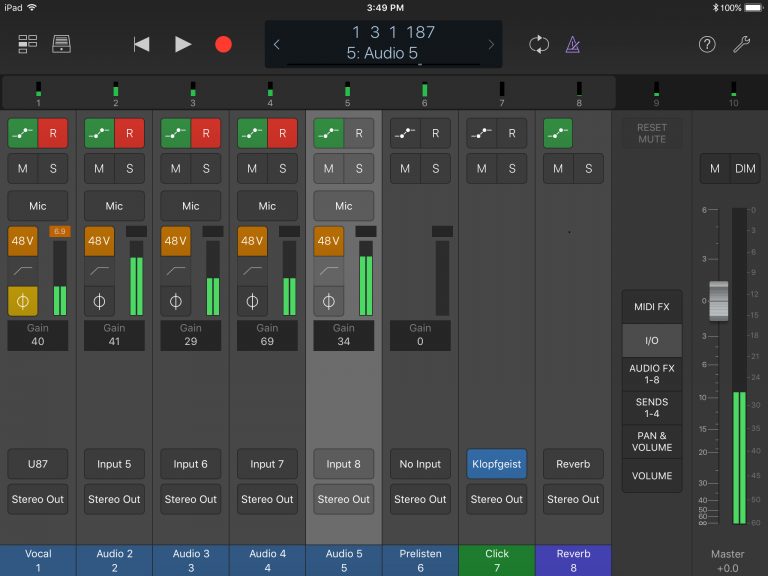Open the library drawer icon
Viewport: 768px width, 576px height.
tap(61, 44)
